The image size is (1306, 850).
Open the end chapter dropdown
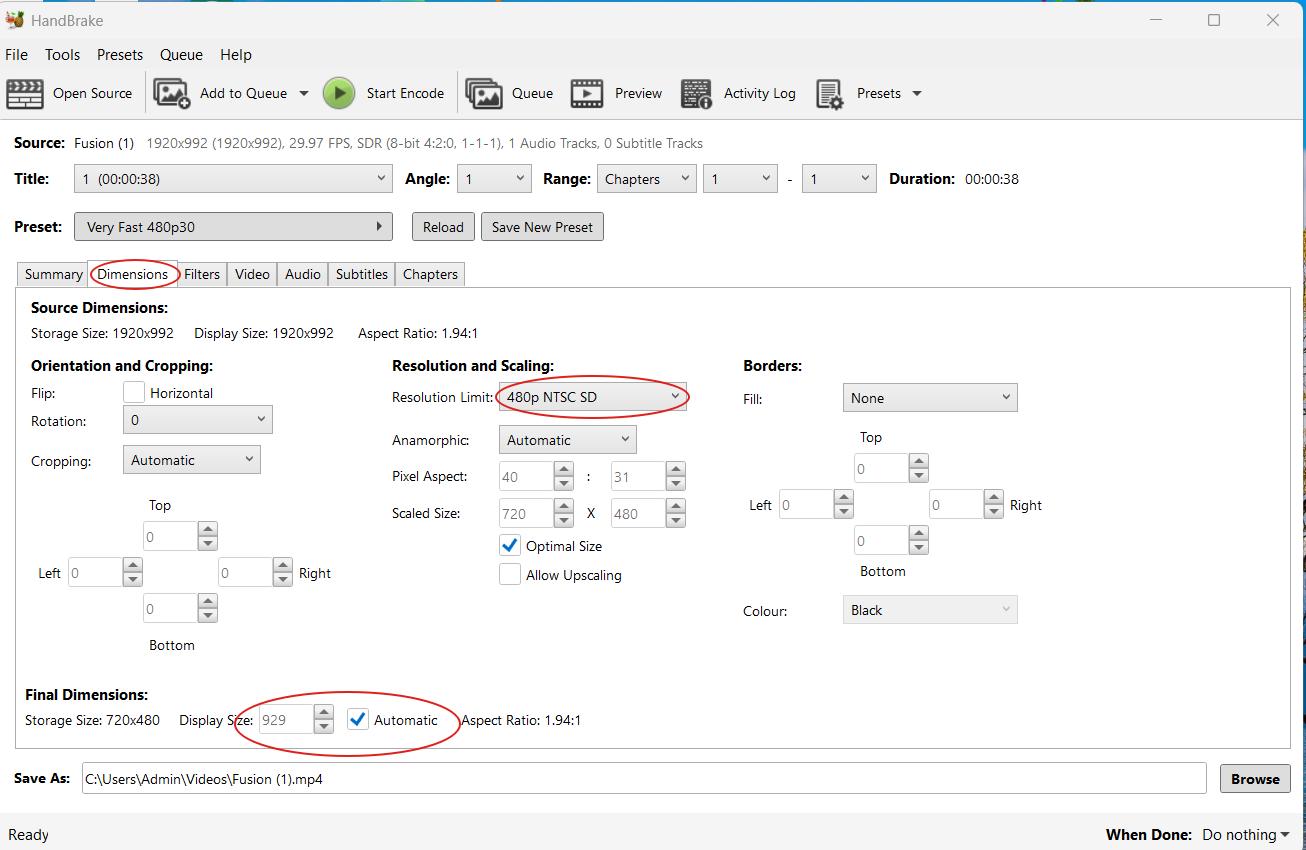coord(839,179)
